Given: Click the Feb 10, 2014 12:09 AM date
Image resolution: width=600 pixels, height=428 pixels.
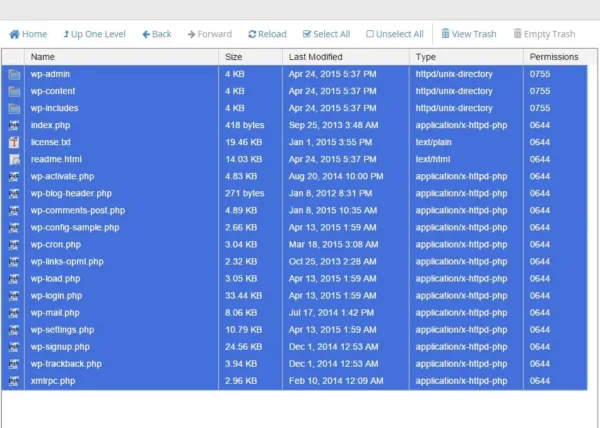Looking at the screenshot, I should tap(336, 381).
